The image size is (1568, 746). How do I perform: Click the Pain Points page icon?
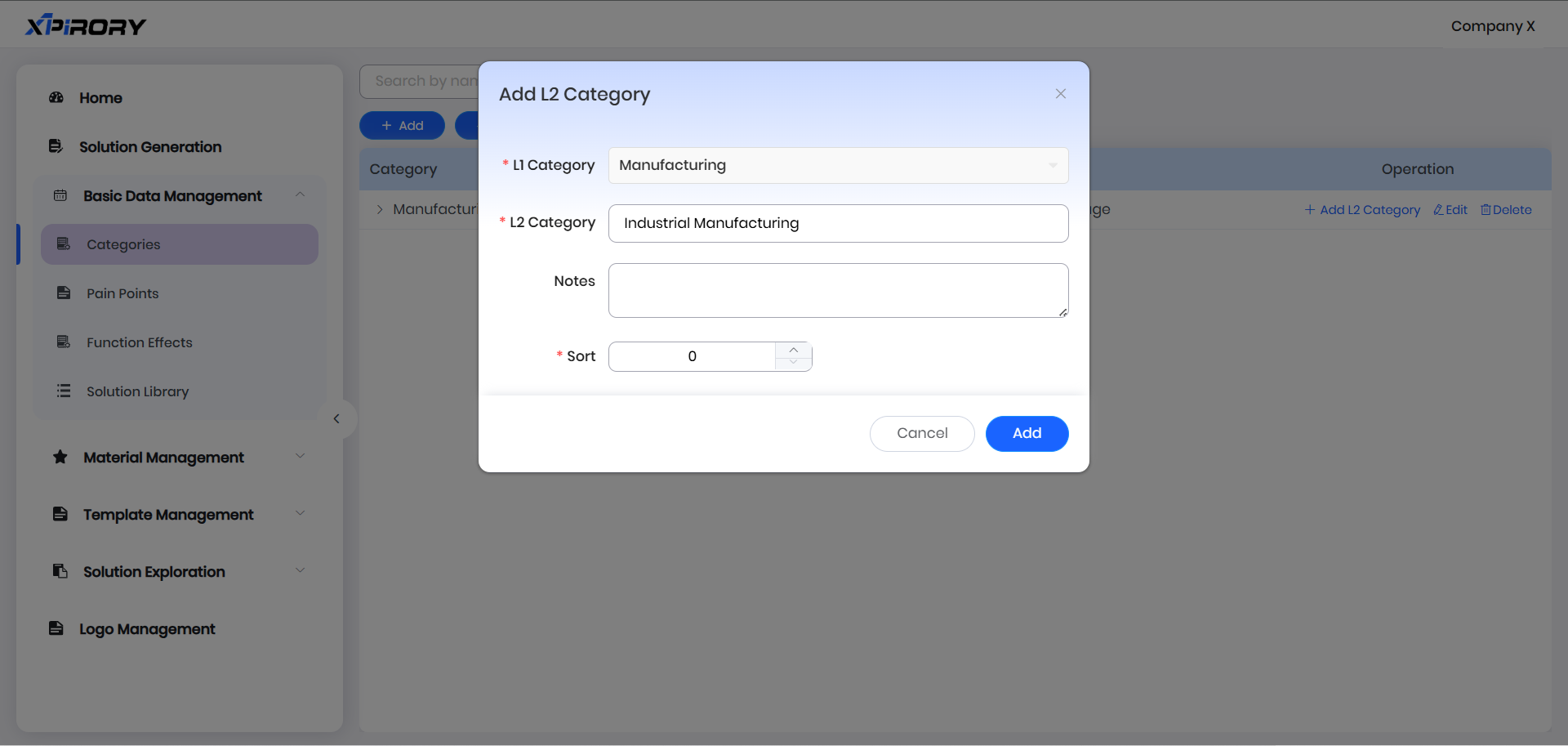tap(64, 293)
